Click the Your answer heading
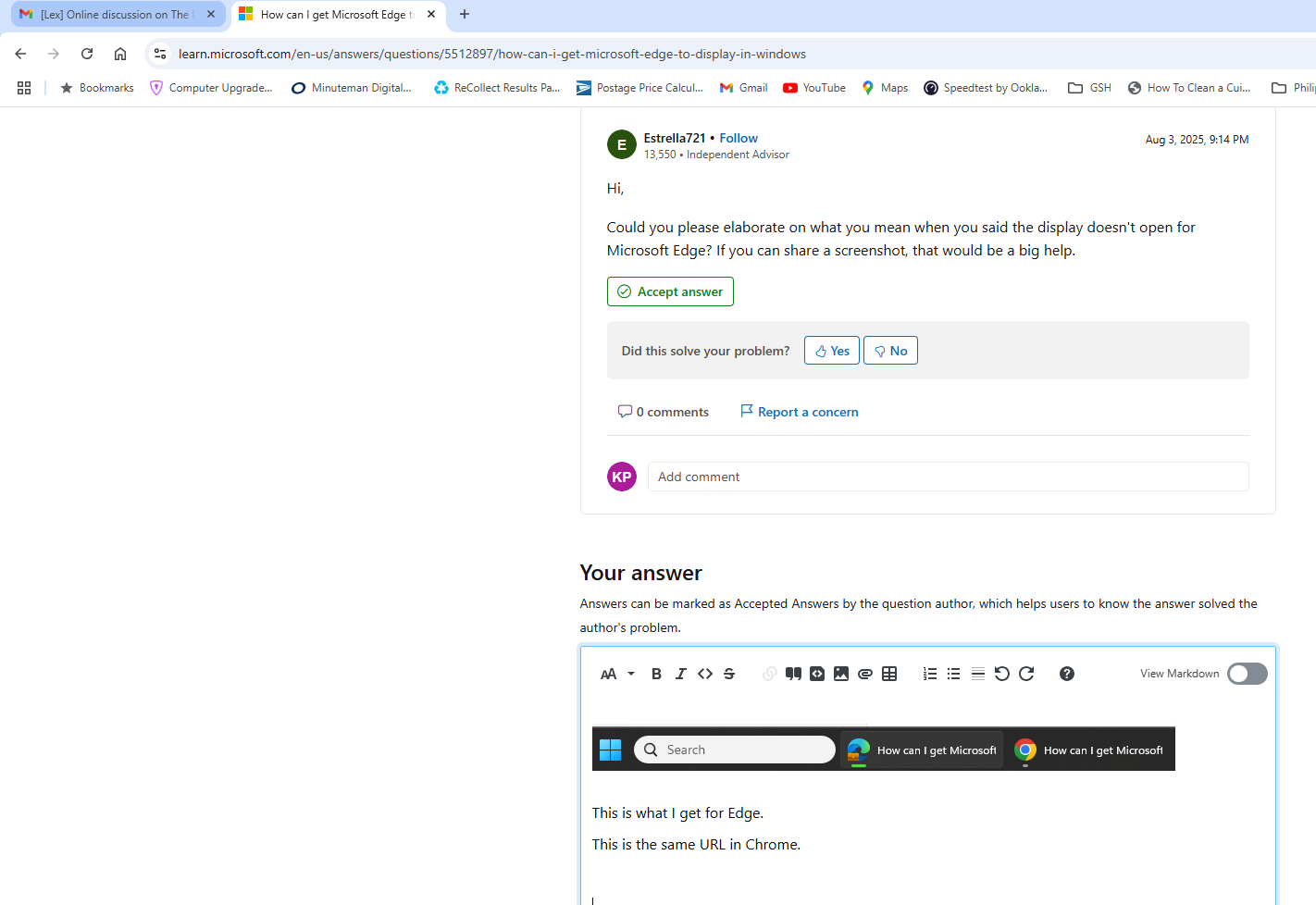This screenshot has width=1316, height=905. point(640,573)
